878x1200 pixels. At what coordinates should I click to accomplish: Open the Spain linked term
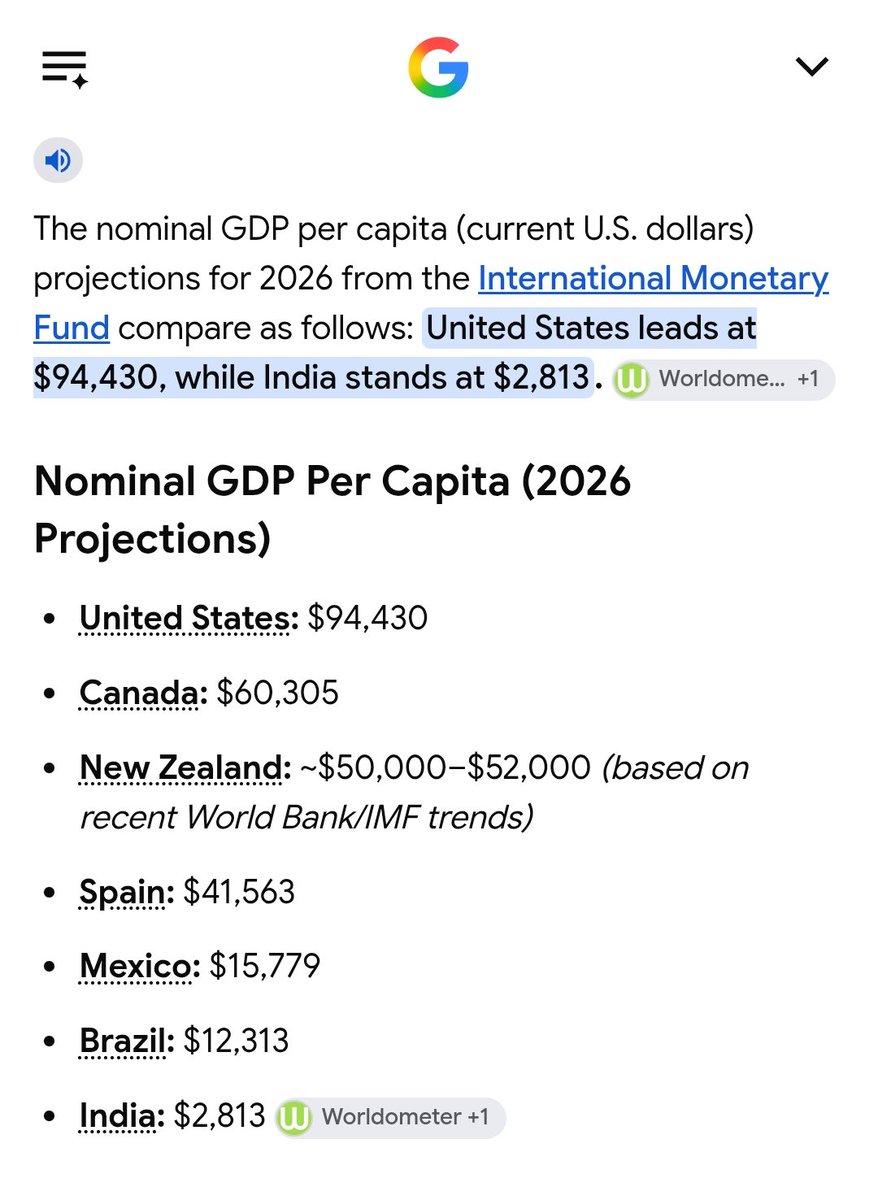point(127,892)
